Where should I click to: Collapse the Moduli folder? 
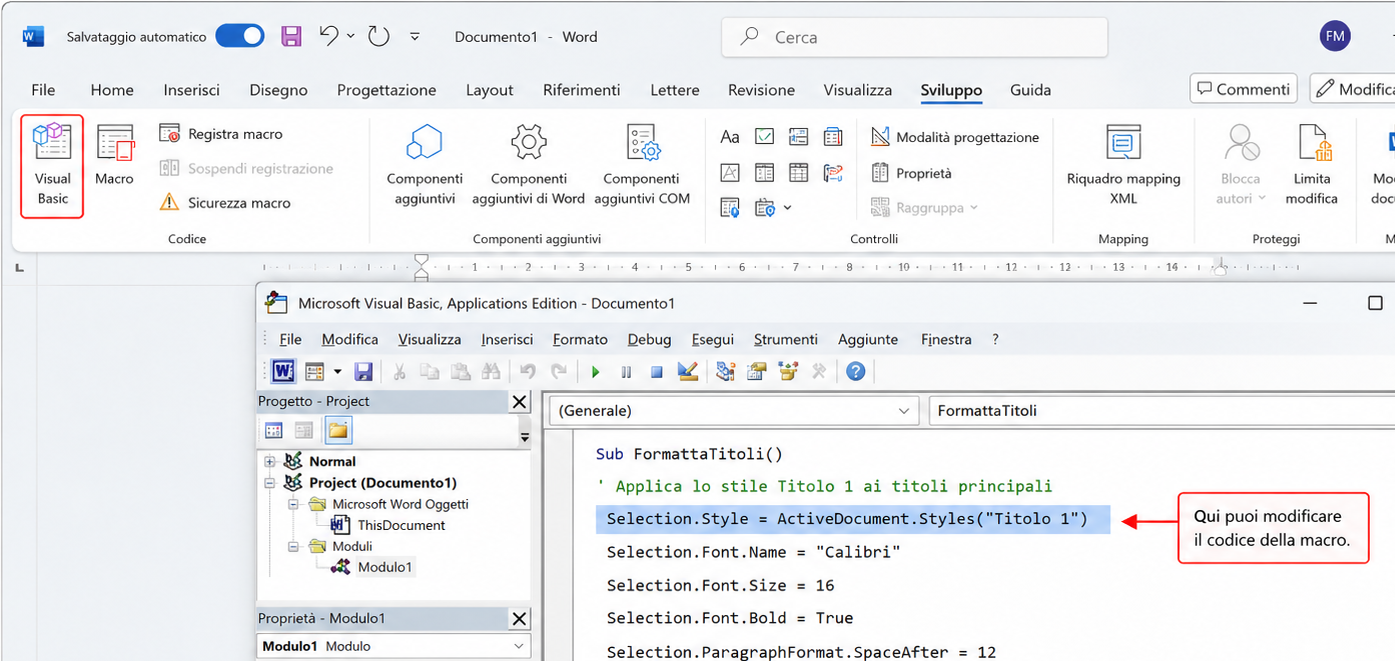(x=294, y=546)
